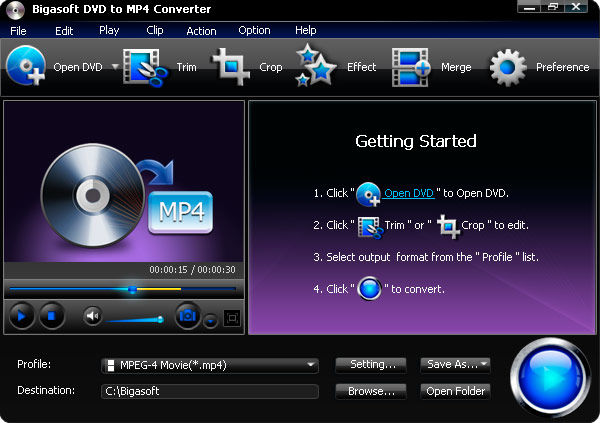Click the blue convert icon in step 4
This screenshot has height=423, width=600.
click(370, 289)
